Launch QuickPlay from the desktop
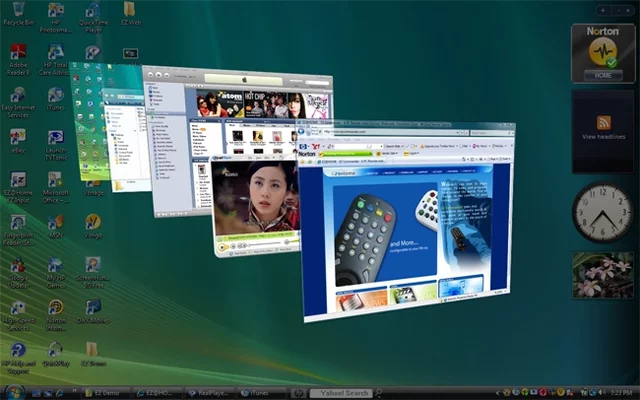640x400 pixels. [56, 354]
